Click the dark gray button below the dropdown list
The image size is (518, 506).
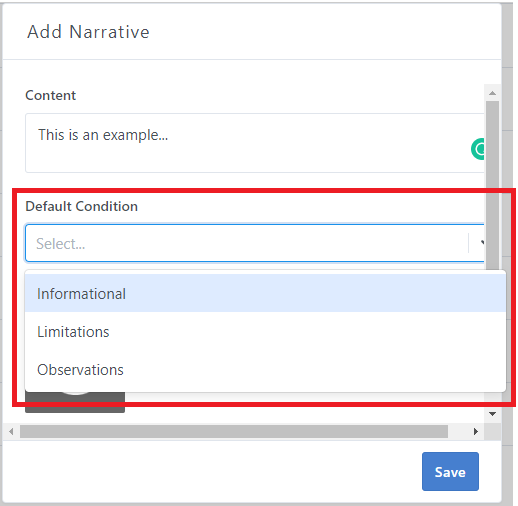coord(75,403)
